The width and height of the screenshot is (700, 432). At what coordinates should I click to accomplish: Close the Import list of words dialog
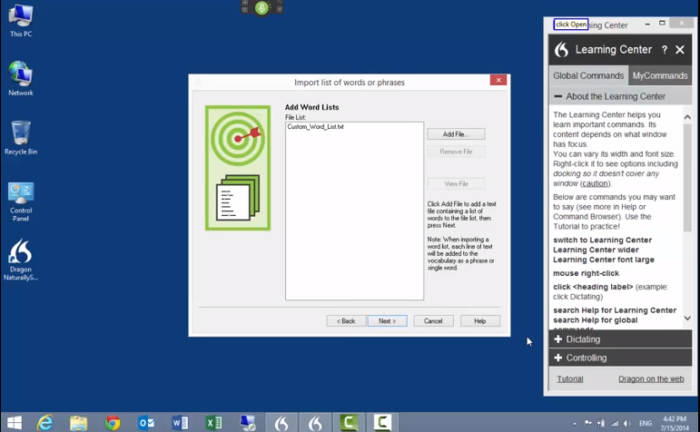[498, 80]
